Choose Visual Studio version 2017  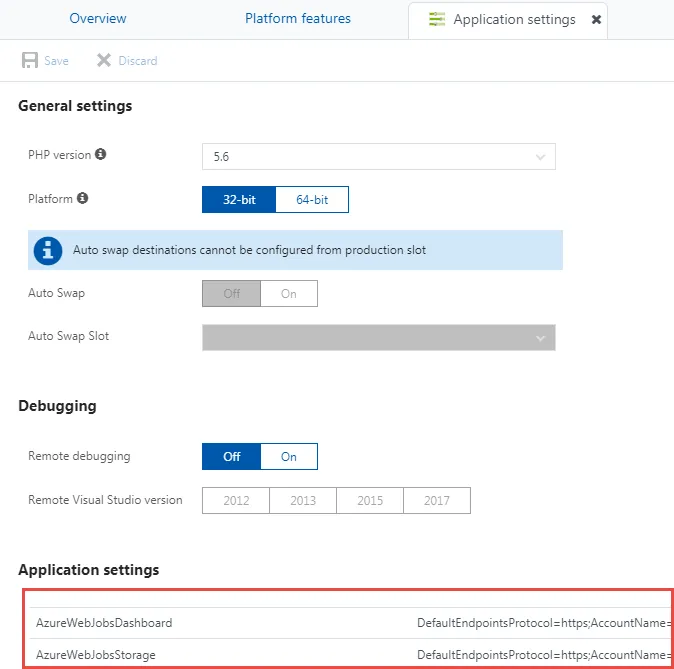[437, 501]
